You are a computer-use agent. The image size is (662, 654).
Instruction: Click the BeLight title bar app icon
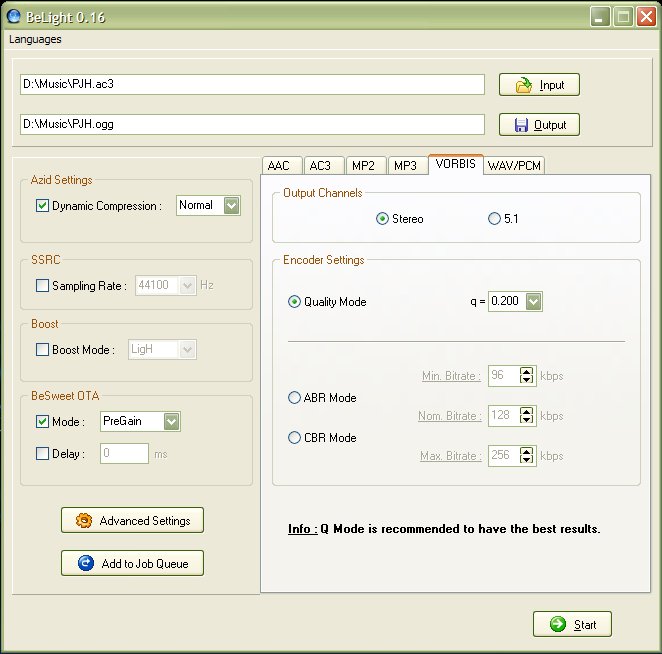(x=15, y=17)
